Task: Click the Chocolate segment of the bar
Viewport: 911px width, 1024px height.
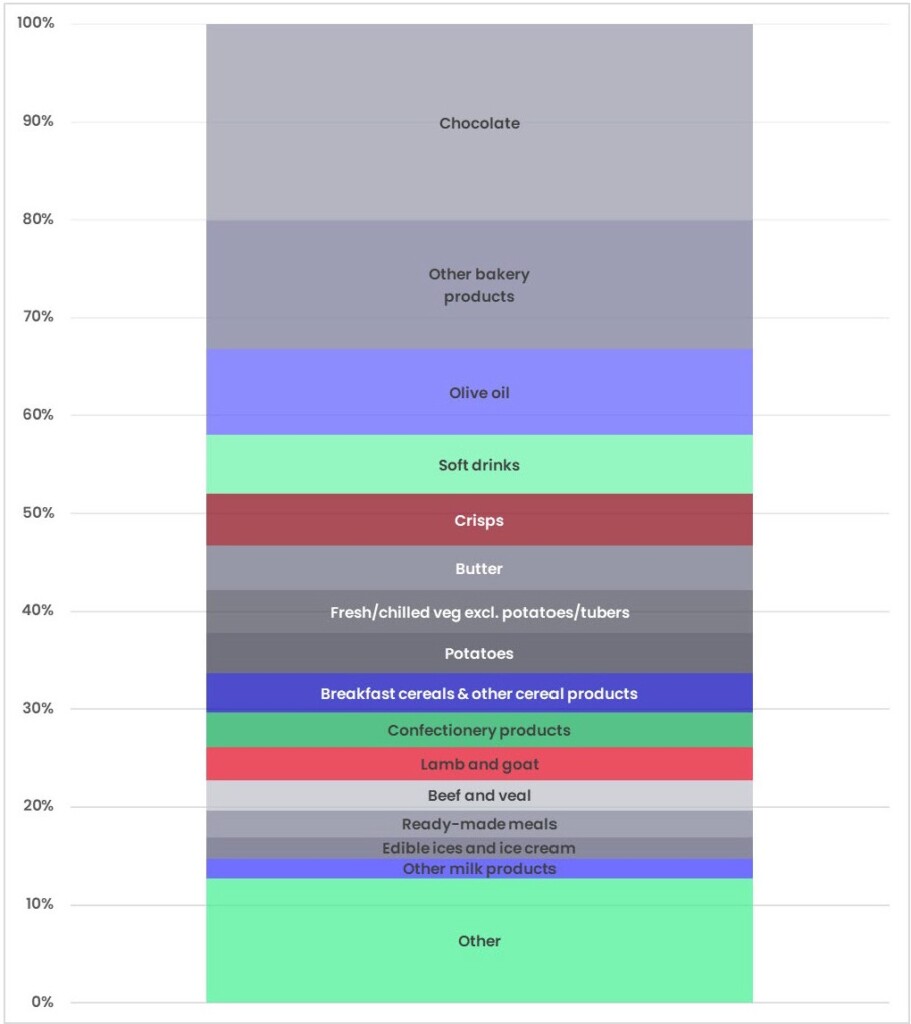Action: pos(479,123)
